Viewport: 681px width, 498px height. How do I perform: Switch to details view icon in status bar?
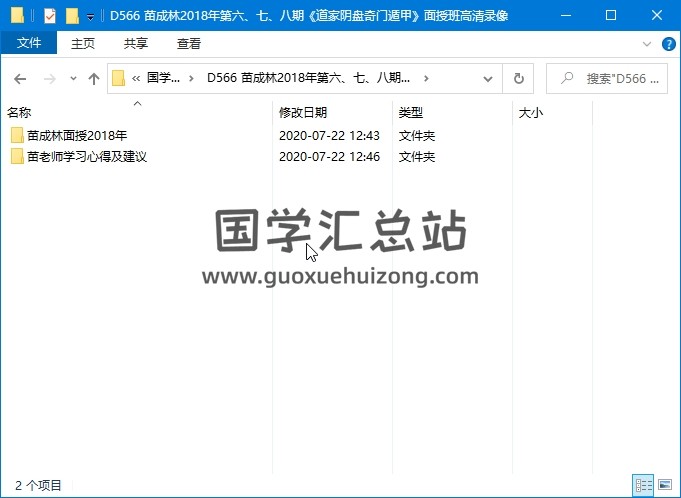644,485
